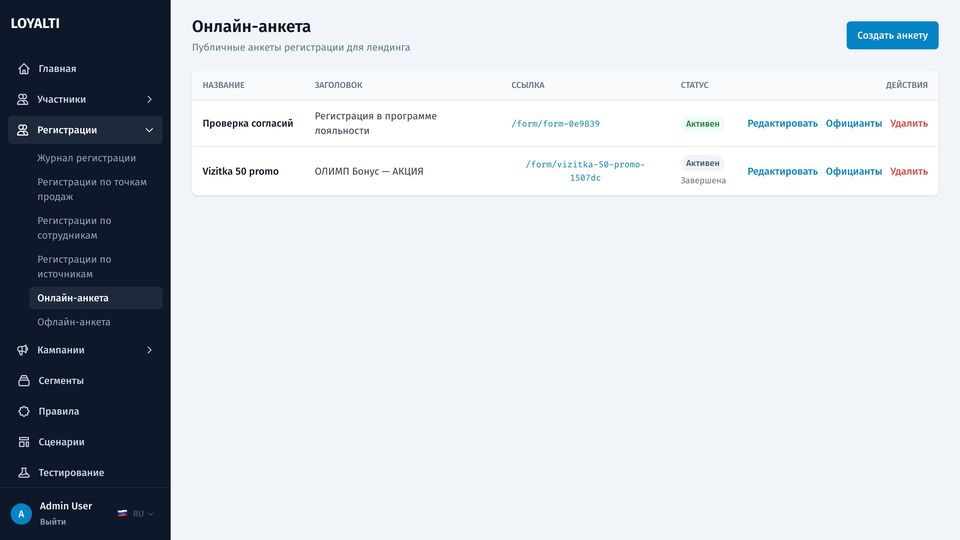Click the Публичные анкеты регистрации subtitle
This screenshot has width=960, height=540.
coord(301,48)
